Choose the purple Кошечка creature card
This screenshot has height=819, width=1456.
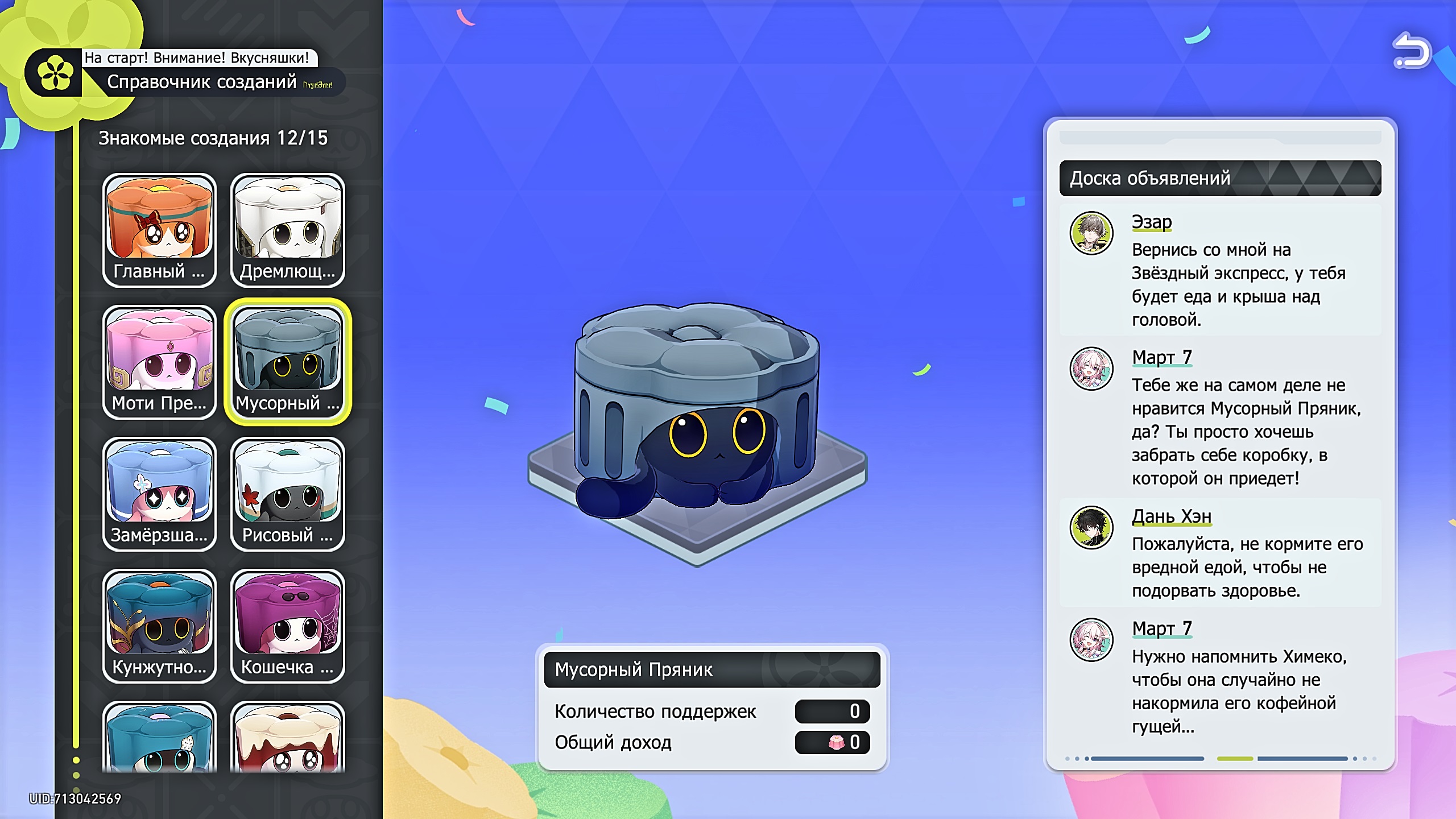[x=288, y=626]
